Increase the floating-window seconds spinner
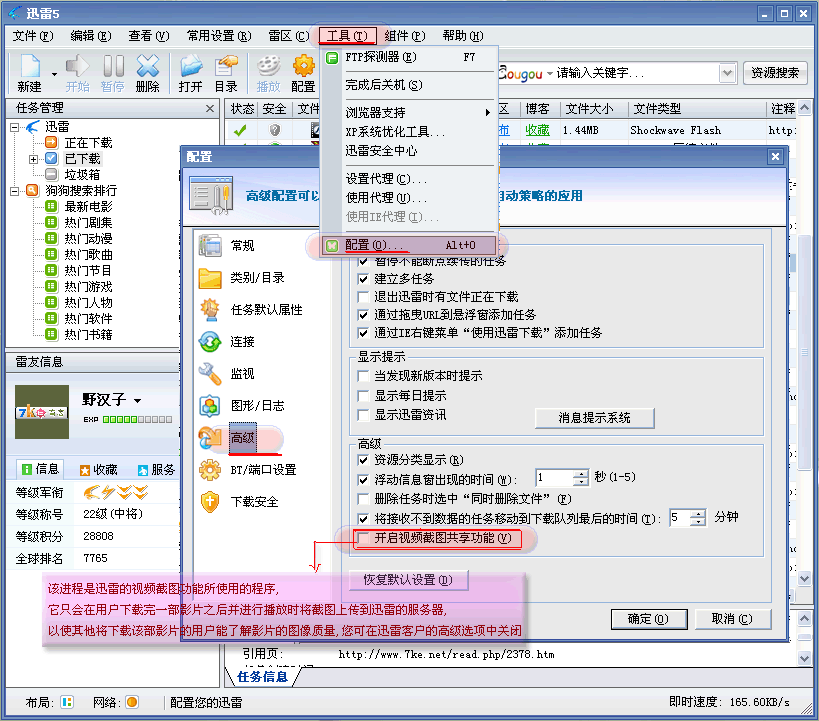 click(x=580, y=473)
